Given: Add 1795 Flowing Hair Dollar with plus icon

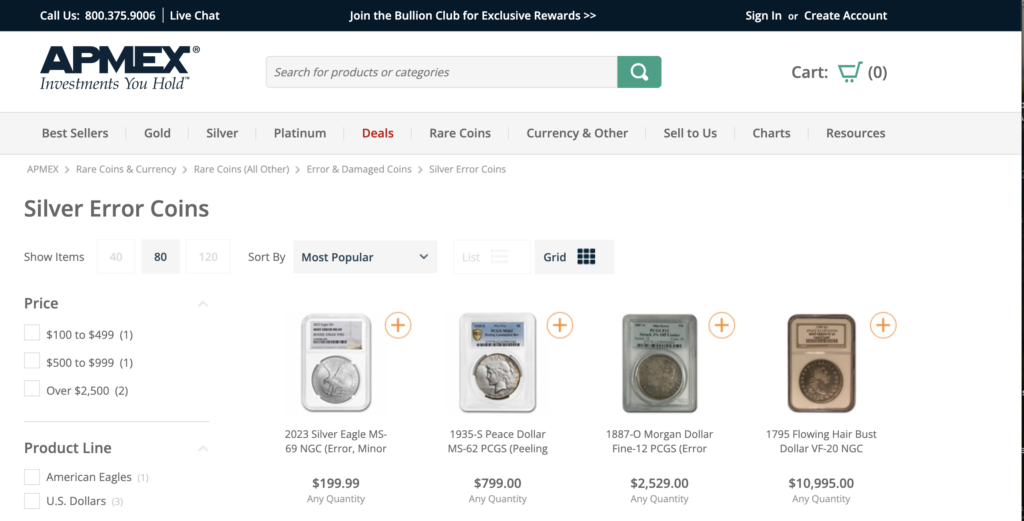Looking at the screenshot, I should pos(883,324).
